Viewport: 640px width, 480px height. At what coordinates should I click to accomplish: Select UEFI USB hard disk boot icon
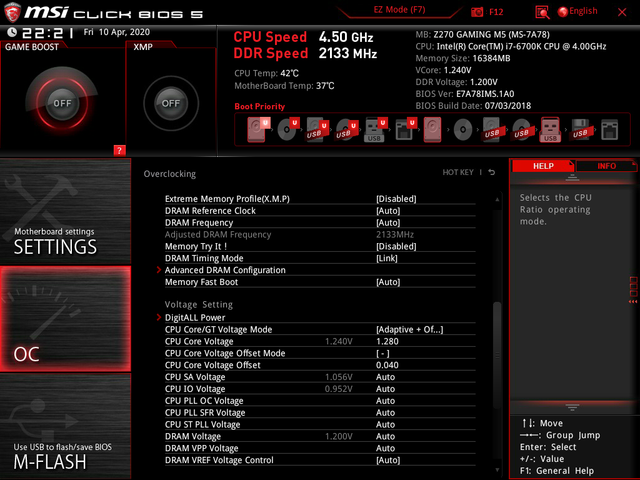(x=318, y=129)
